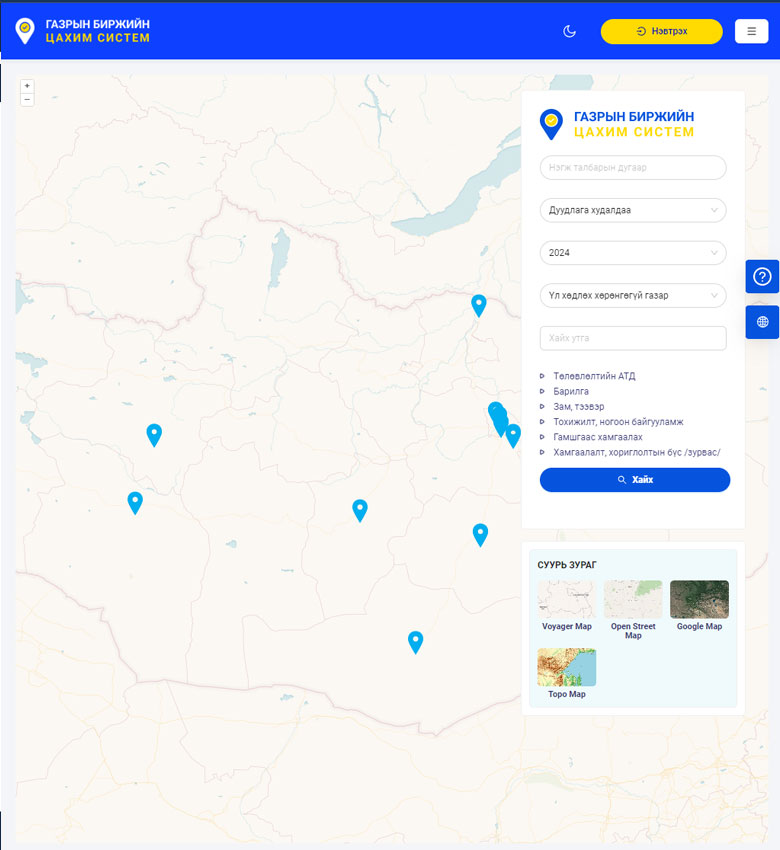Image resolution: width=780 pixels, height=850 pixels.
Task: Zoom in on the map
Action: click(x=27, y=86)
